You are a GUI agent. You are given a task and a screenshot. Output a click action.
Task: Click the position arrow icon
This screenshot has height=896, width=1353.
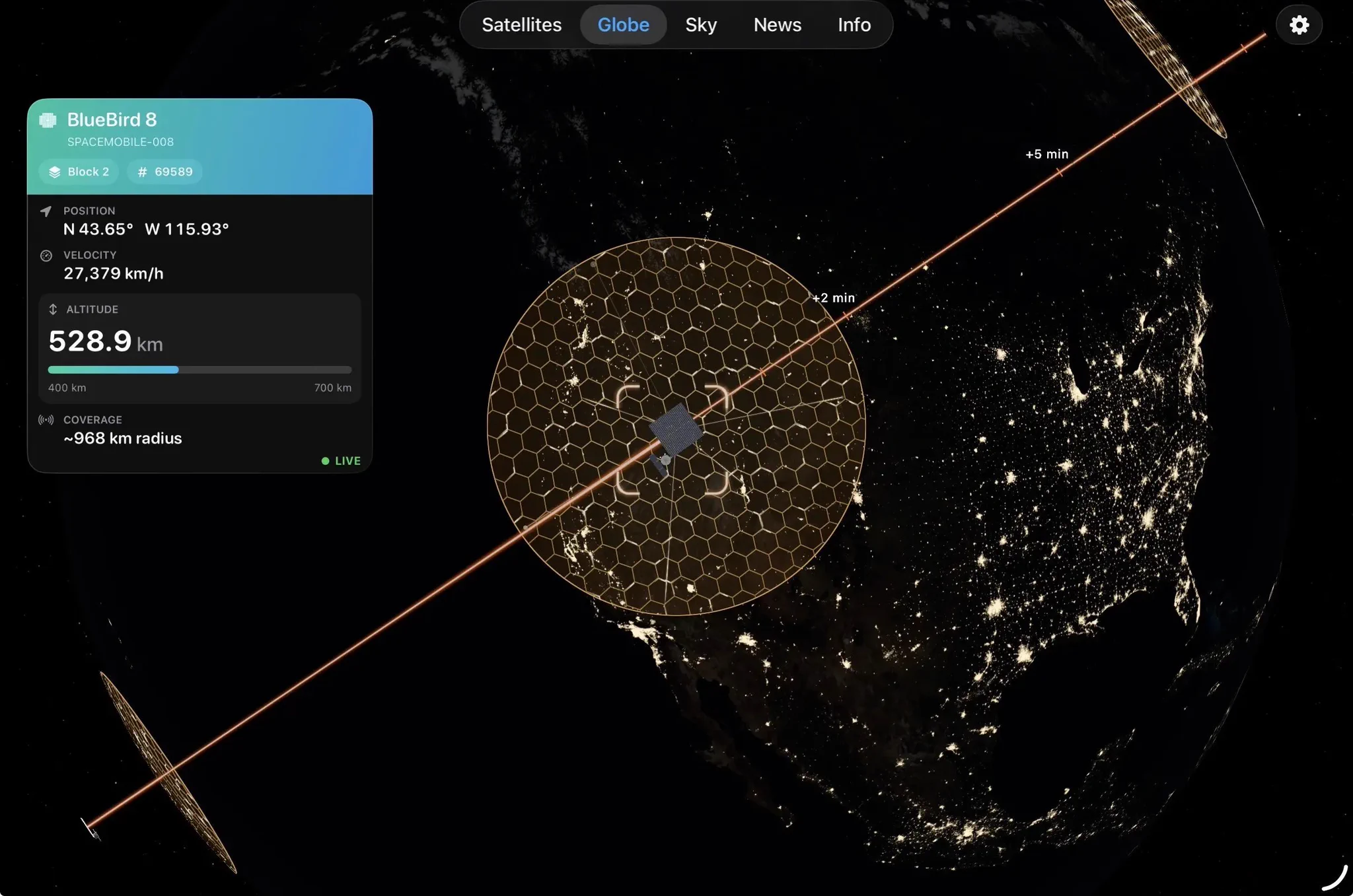tap(46, 211)
